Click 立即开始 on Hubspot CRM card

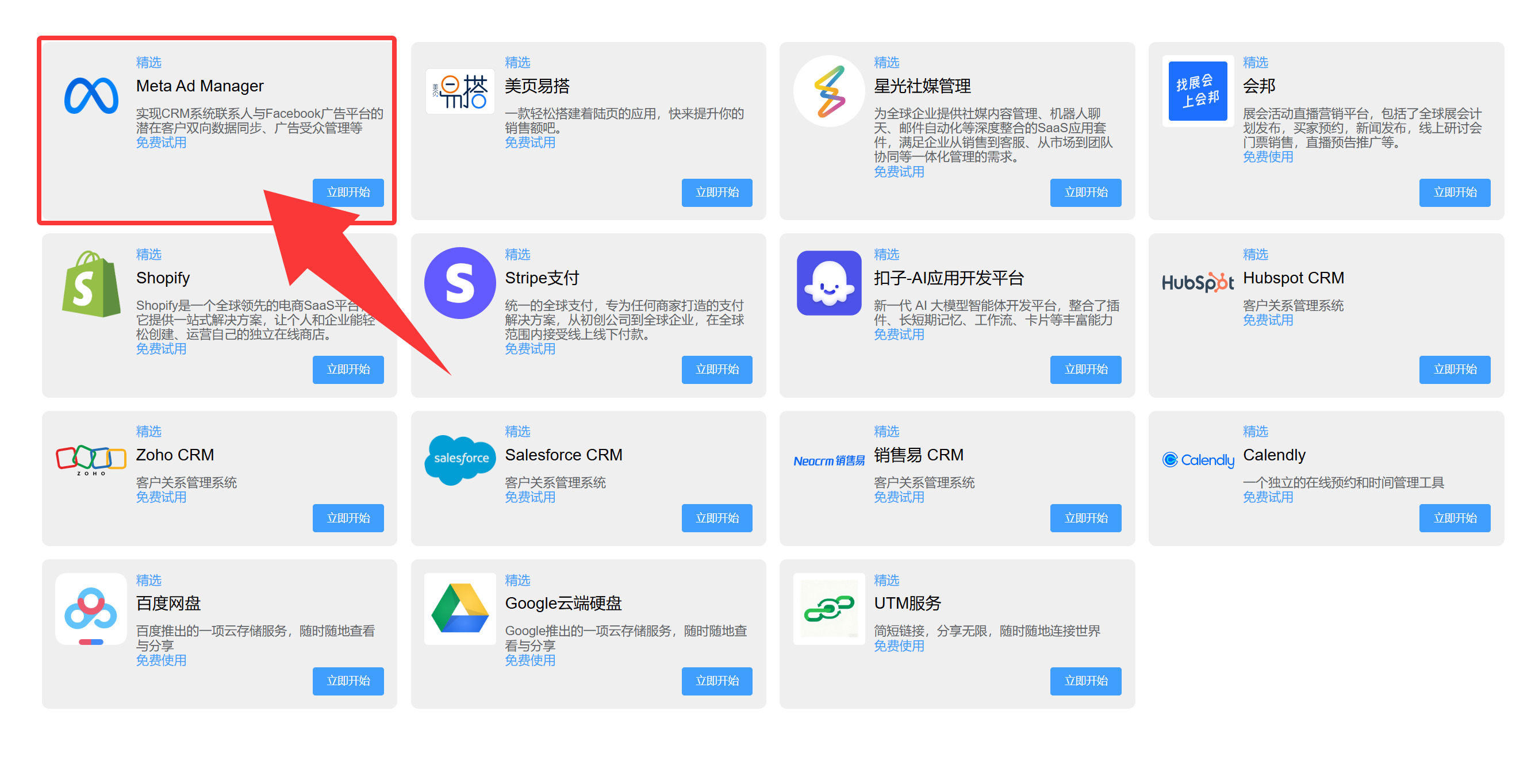(x=1455, y=370)
